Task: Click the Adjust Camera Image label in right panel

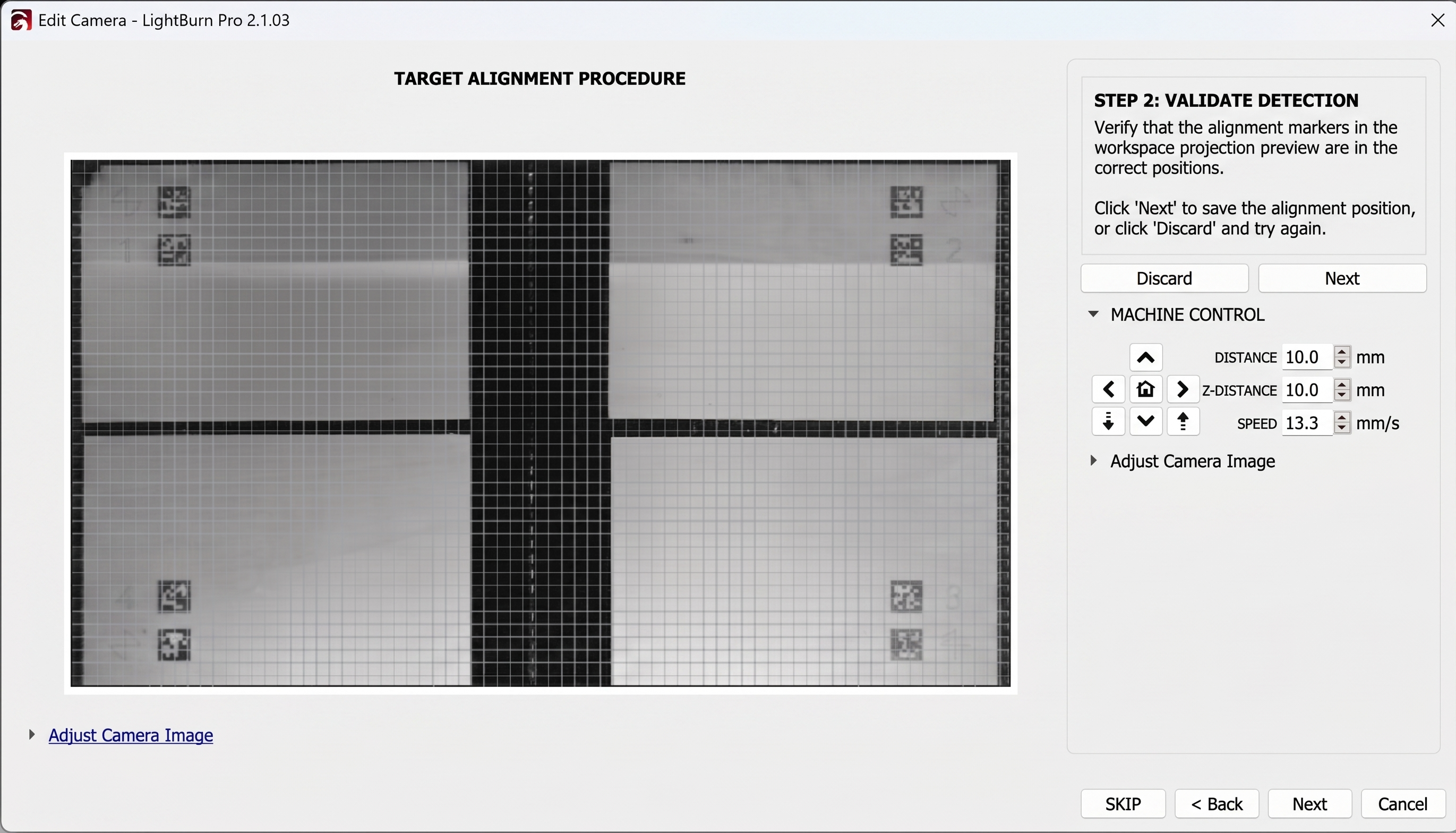Action: [1193, 461]
